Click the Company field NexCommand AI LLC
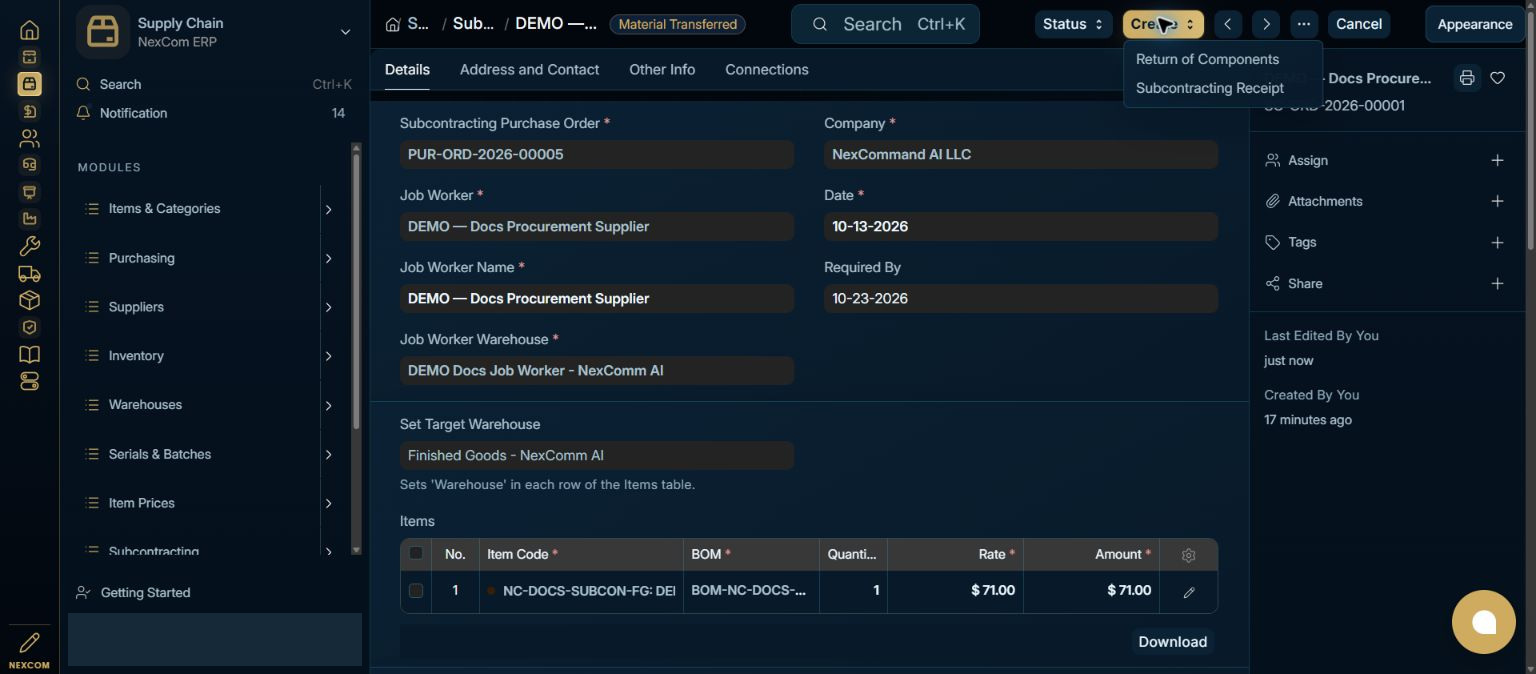 point(1021,154)
